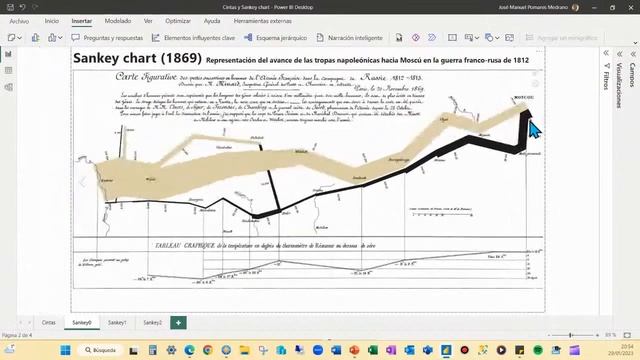640x360 pixels.
Task: Open the Herramientas externas tab
Action: [262, 21]
